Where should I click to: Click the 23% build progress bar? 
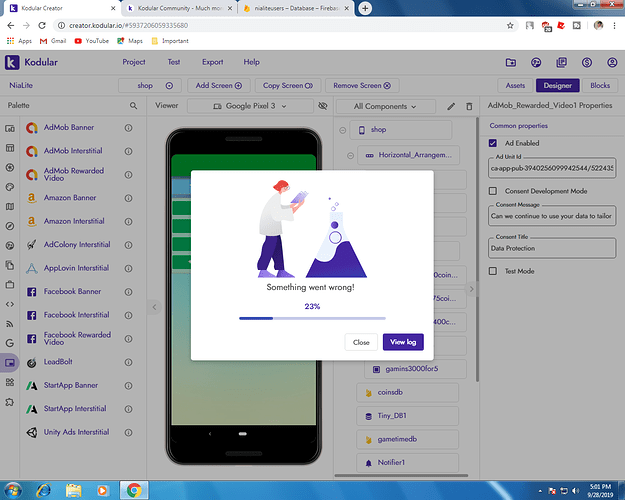pyautogui.click(x=312, y=318)
